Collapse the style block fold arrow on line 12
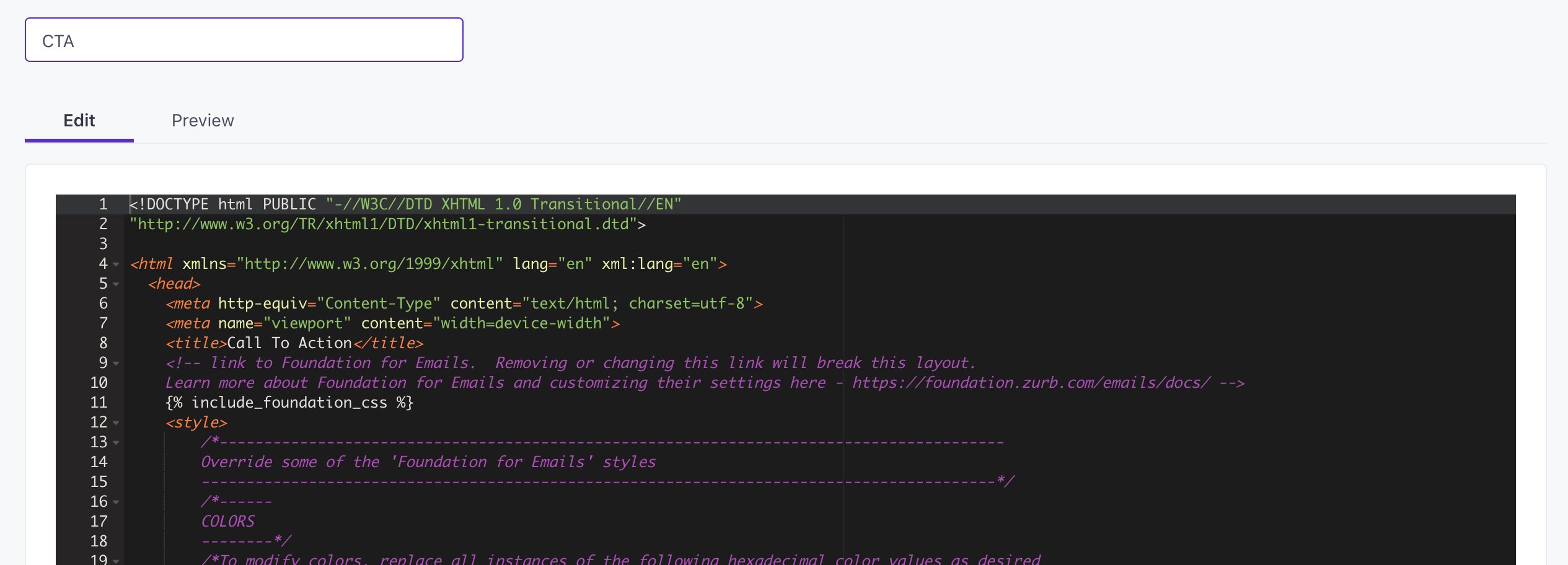Screen dimensions: 1568x565 click(116, 423)
